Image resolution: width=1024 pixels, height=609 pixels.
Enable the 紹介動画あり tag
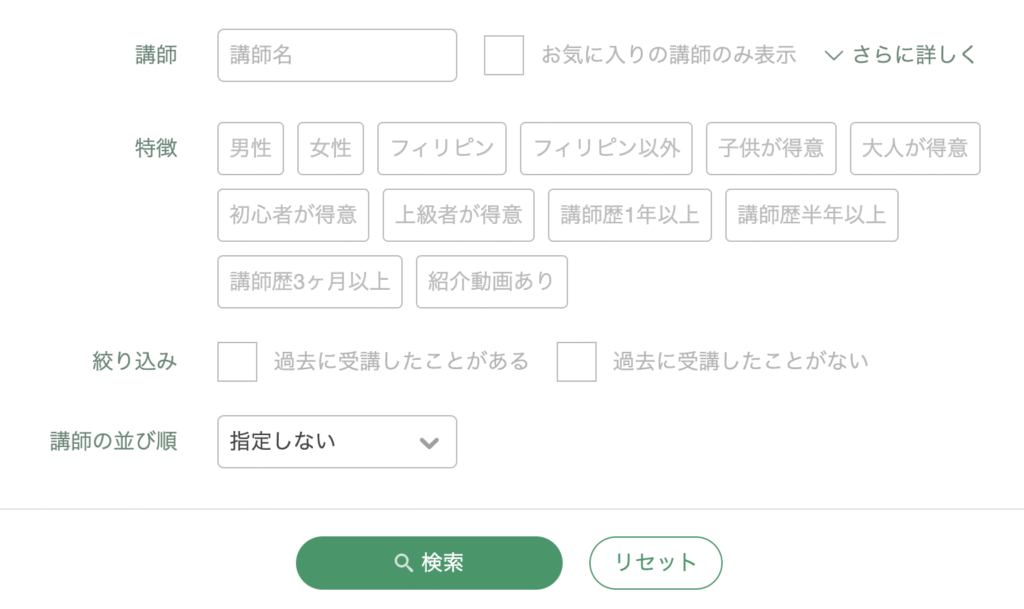(491, 282)
